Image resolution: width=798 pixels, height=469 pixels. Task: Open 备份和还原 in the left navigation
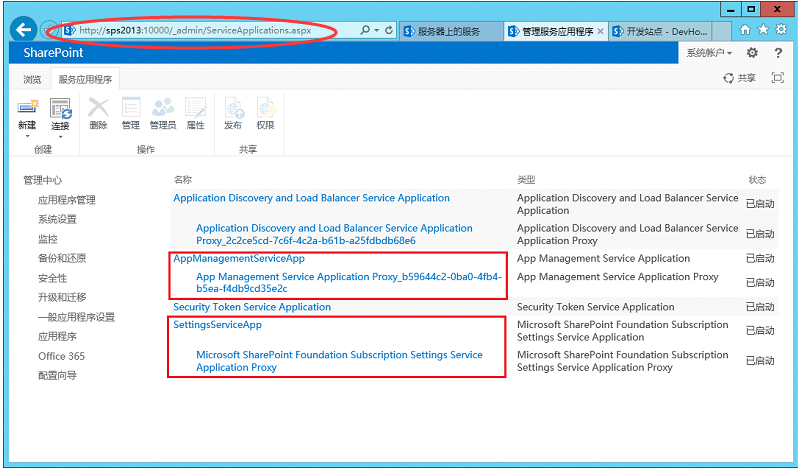click(62, 258)
